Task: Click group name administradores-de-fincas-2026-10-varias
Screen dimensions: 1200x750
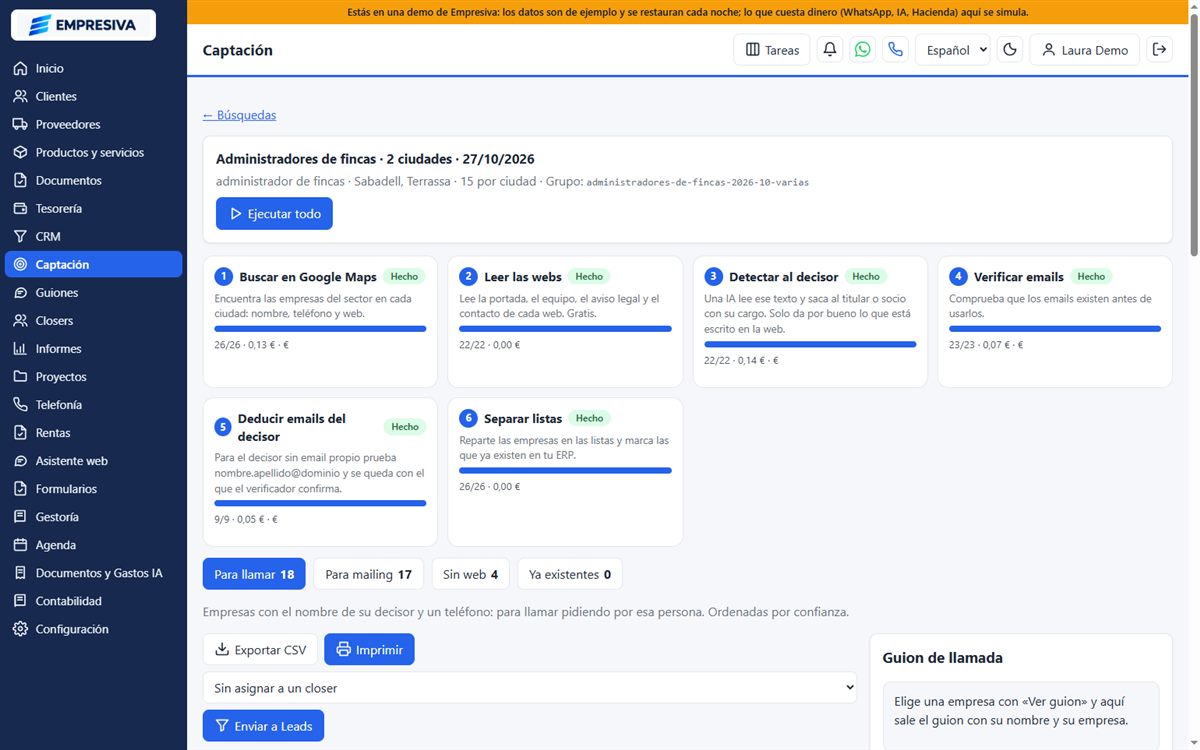Action: coord(697,183)
